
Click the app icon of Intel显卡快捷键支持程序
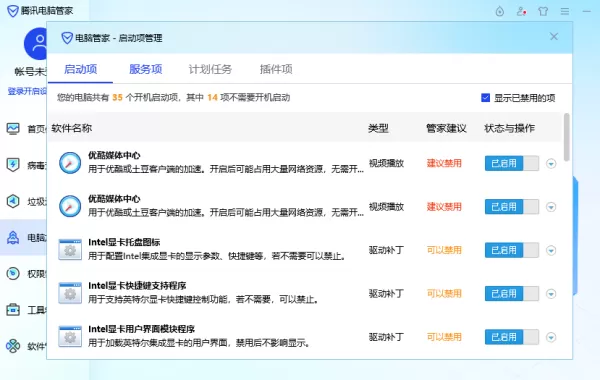click(70, 293)
